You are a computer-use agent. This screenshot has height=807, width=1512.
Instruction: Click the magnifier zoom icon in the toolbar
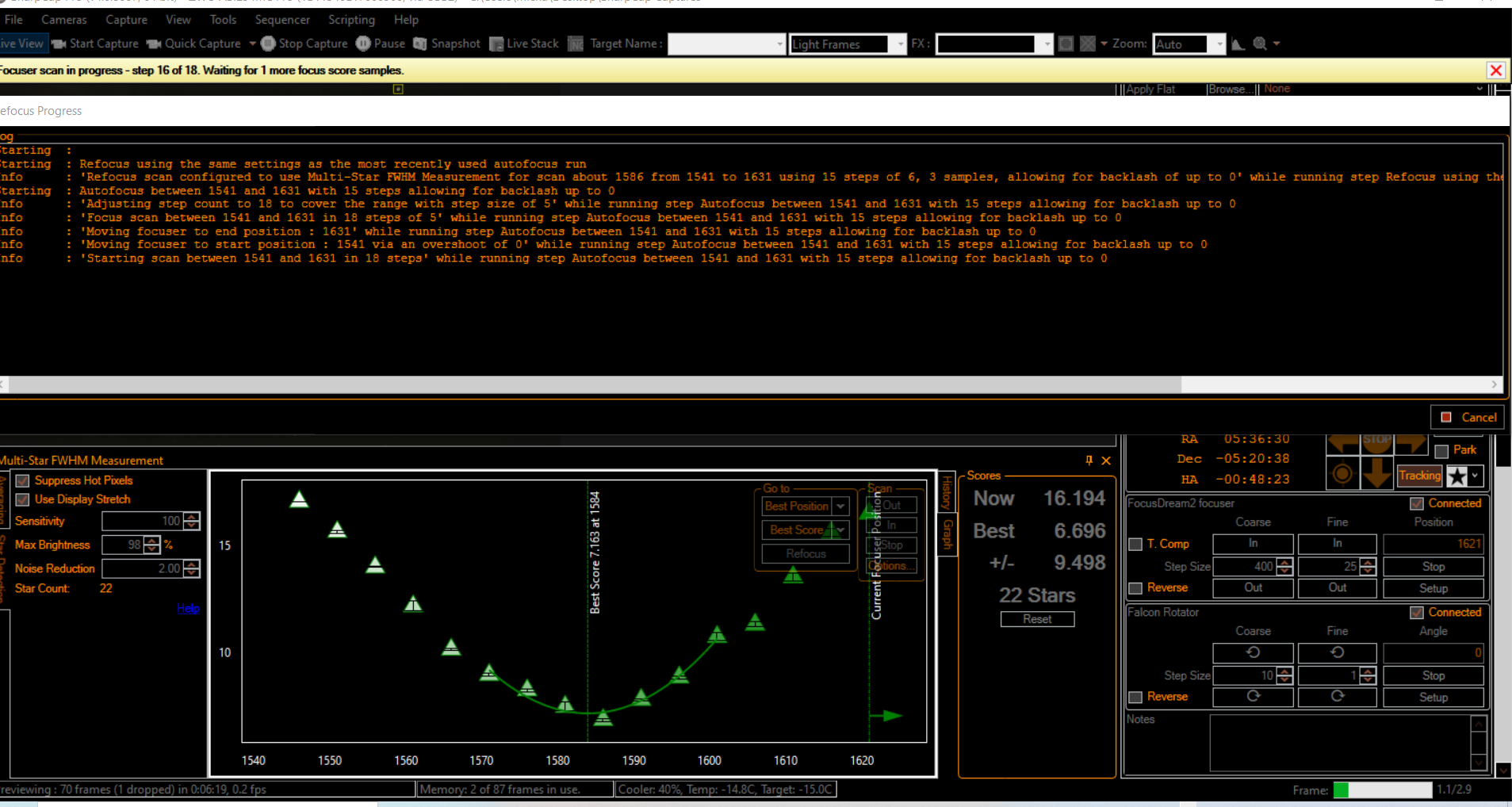point(1260,44)
